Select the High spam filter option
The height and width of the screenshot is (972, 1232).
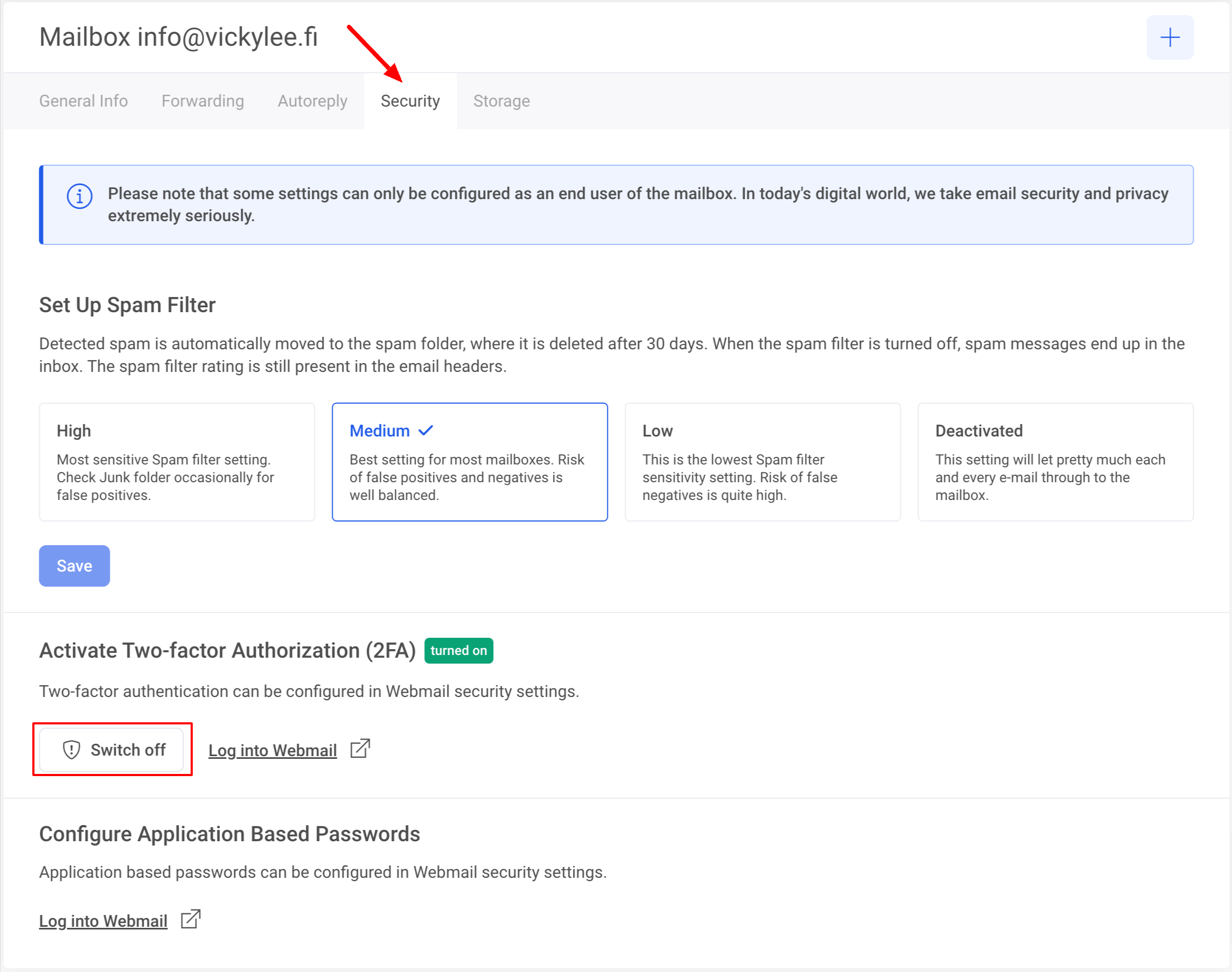(x=177, y=462)
